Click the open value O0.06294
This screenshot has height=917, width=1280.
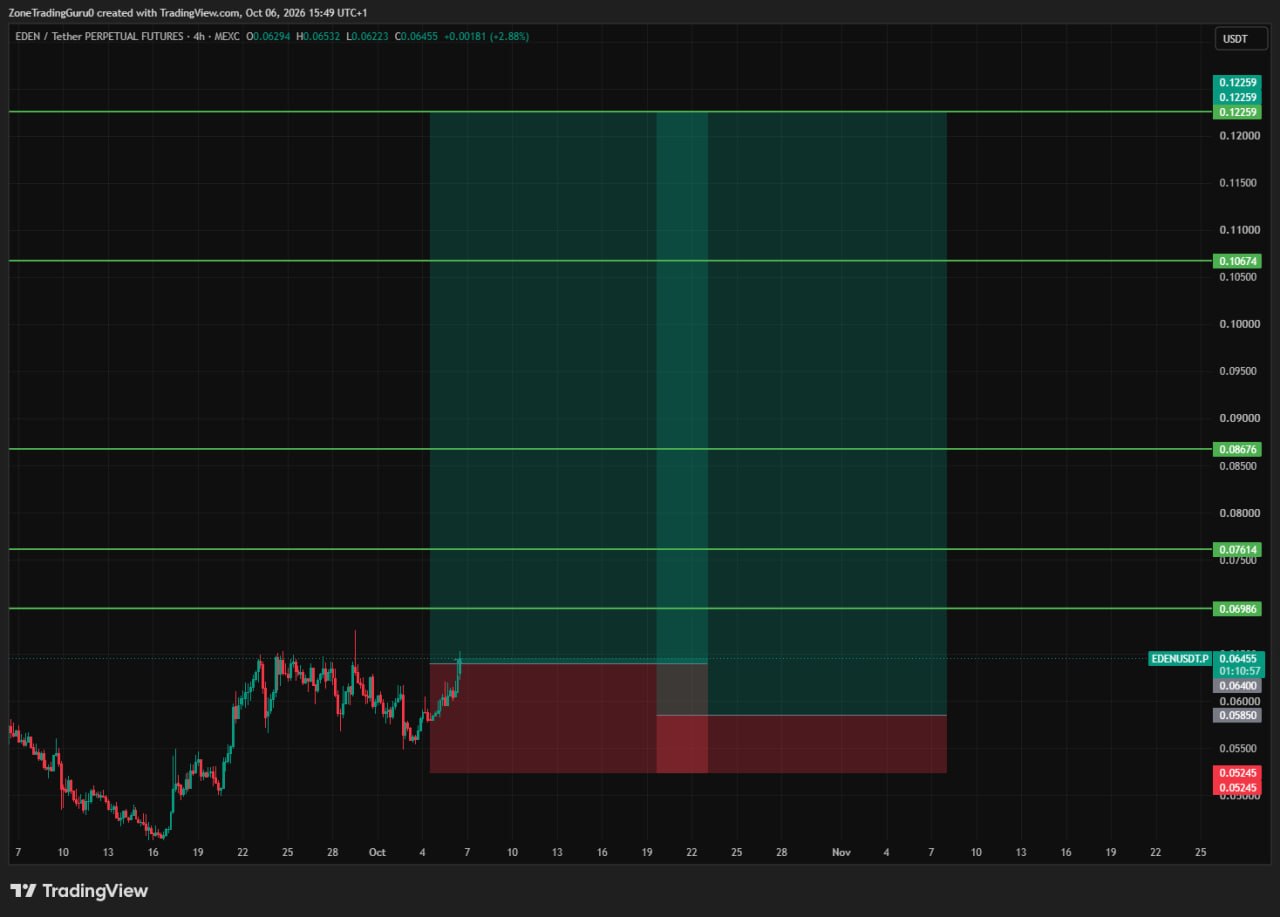point(268,36)
